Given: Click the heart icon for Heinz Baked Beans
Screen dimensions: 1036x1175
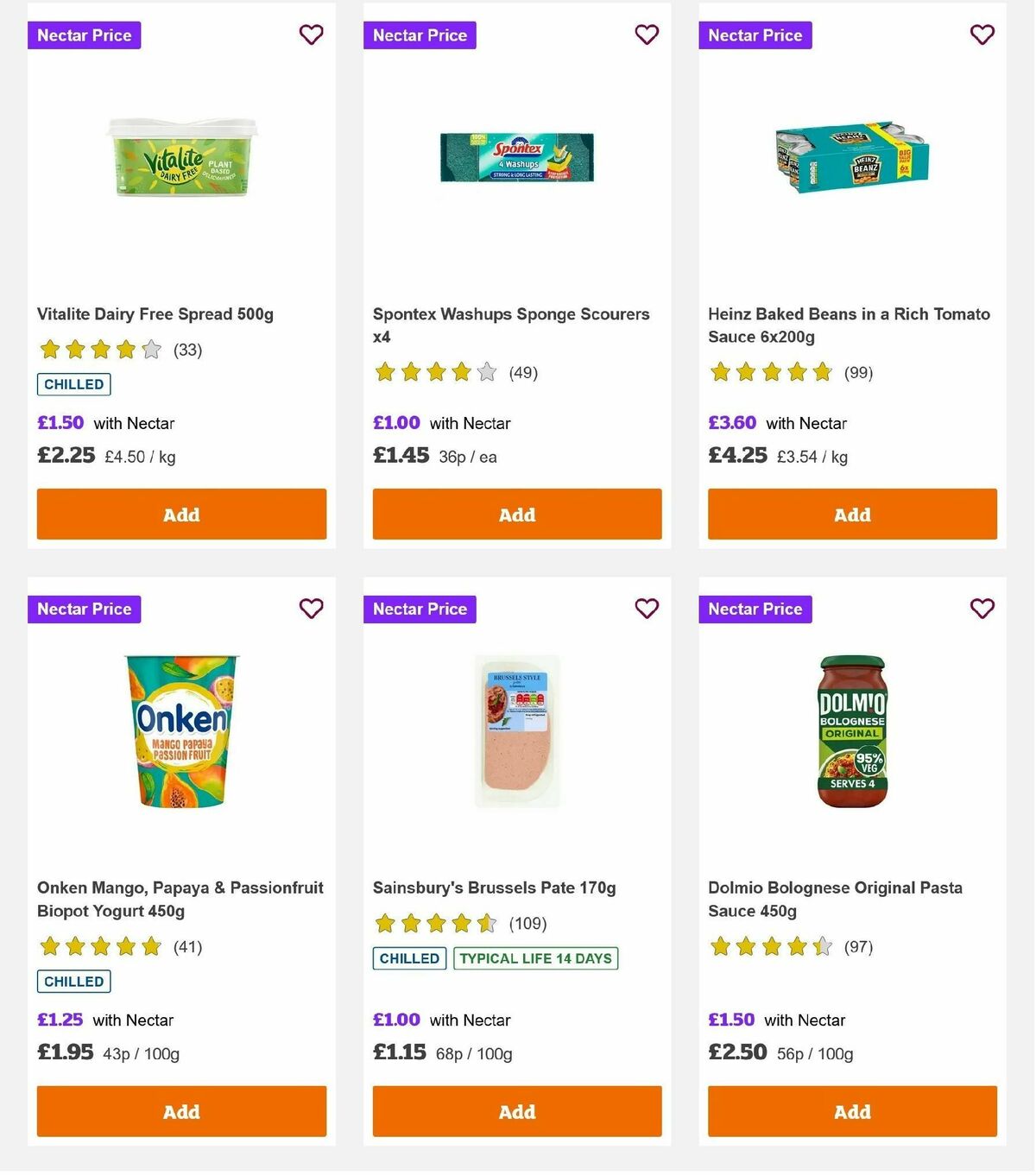Looking at the screenshot, I should click(982, 34).
